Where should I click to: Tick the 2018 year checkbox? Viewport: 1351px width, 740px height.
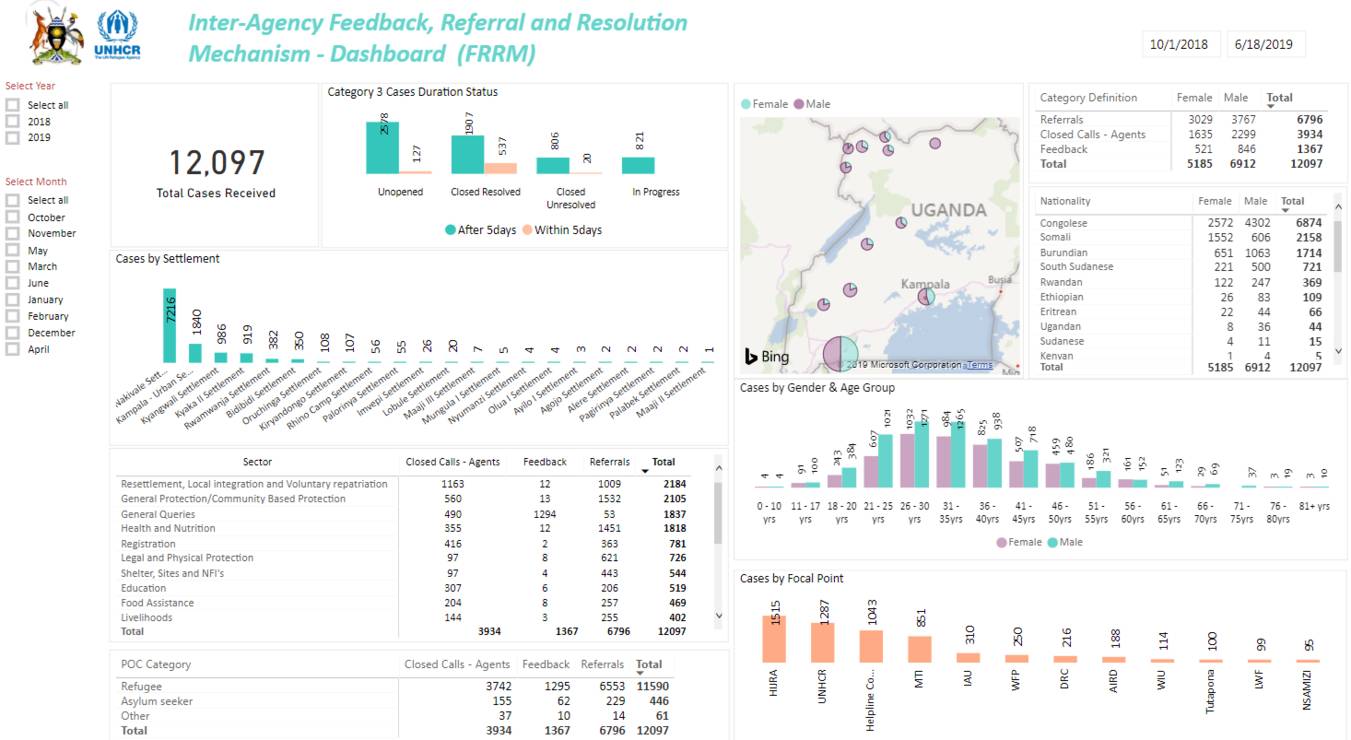12,121
